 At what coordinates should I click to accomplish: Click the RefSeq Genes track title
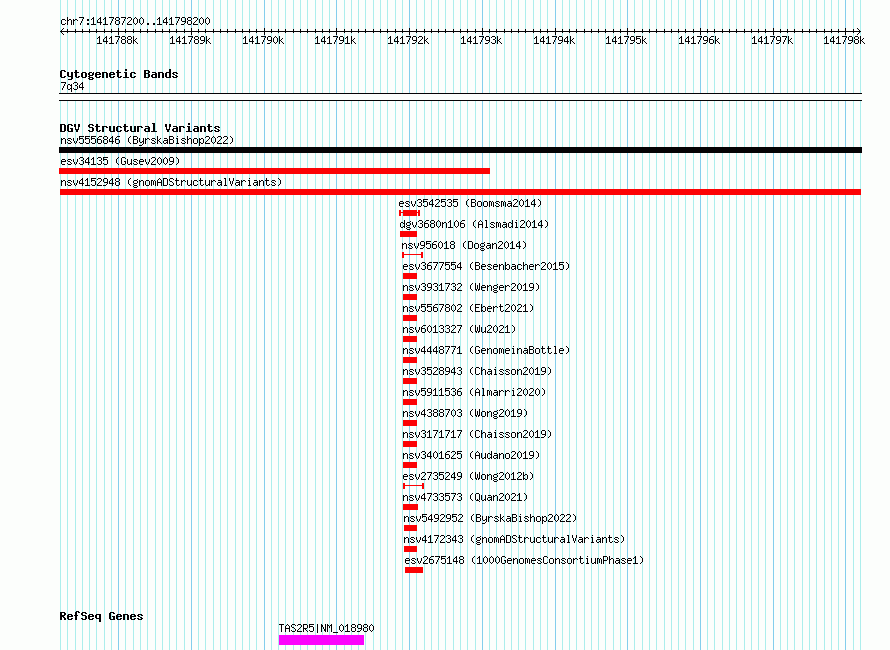click(101, 616)
